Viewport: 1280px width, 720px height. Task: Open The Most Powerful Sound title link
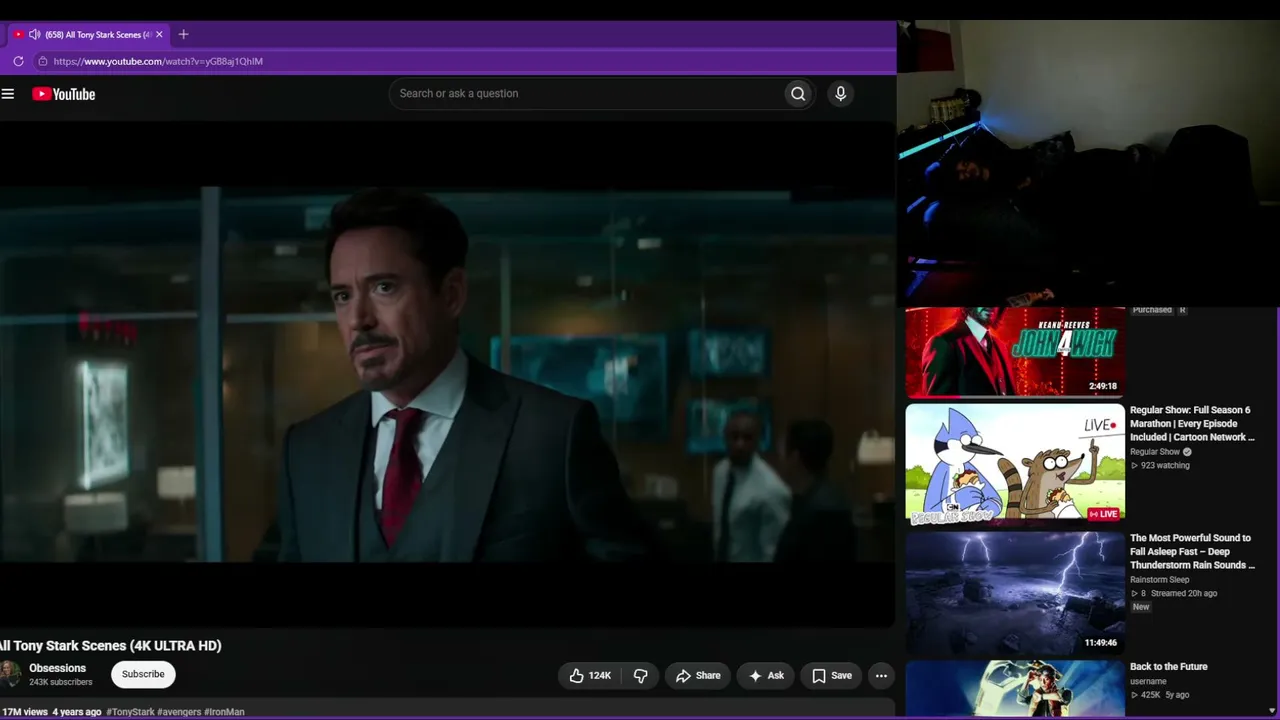tap(1192, 552)
